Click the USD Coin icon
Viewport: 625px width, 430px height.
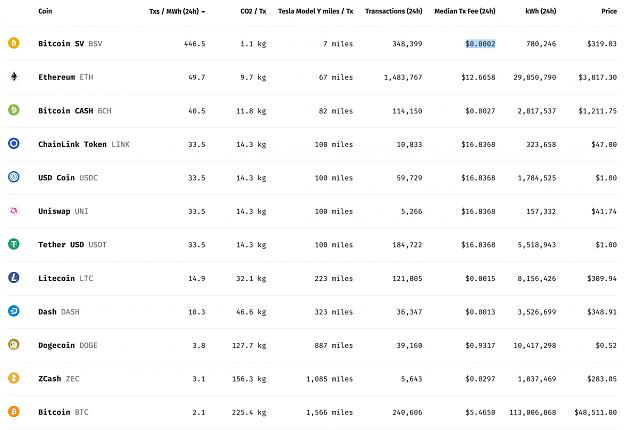click(14, 177)
